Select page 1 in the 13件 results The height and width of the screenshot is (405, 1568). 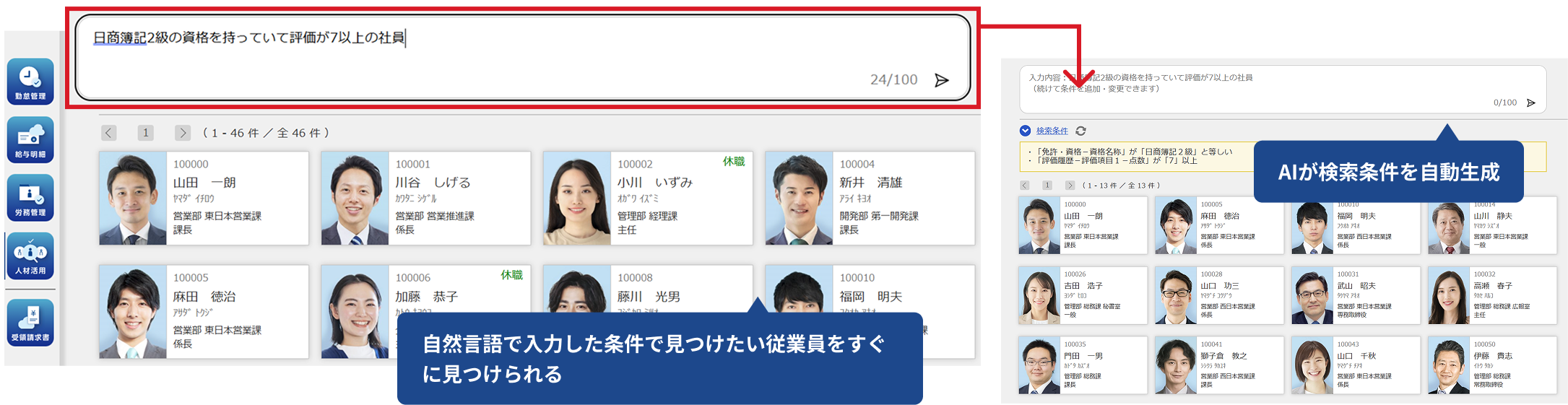coord(1047,186)
